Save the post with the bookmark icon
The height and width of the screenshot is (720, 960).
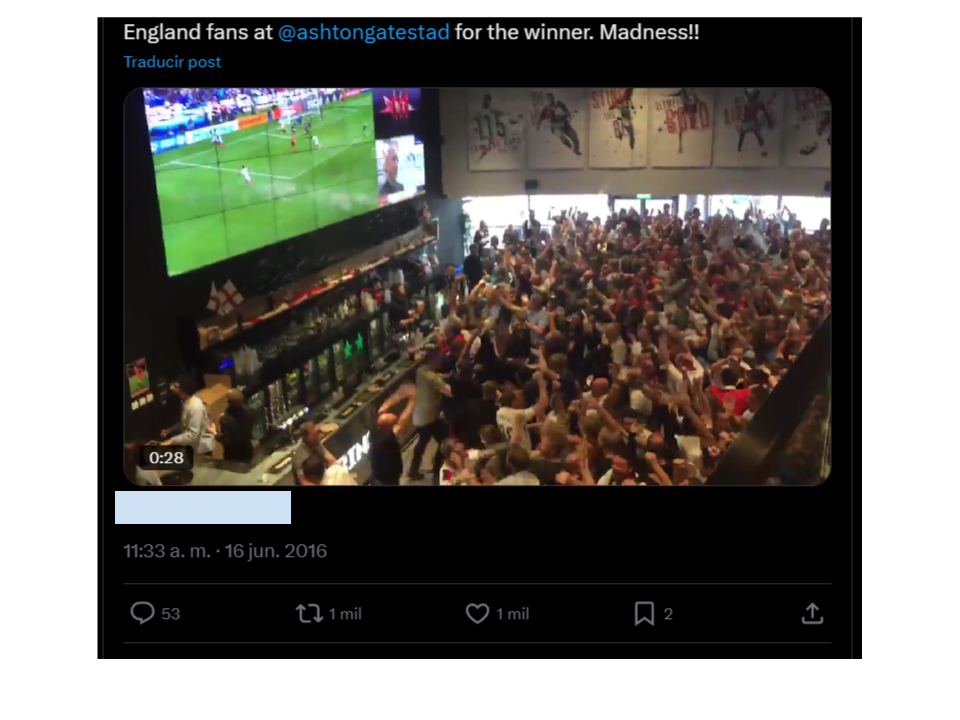[x=644, y=613]
